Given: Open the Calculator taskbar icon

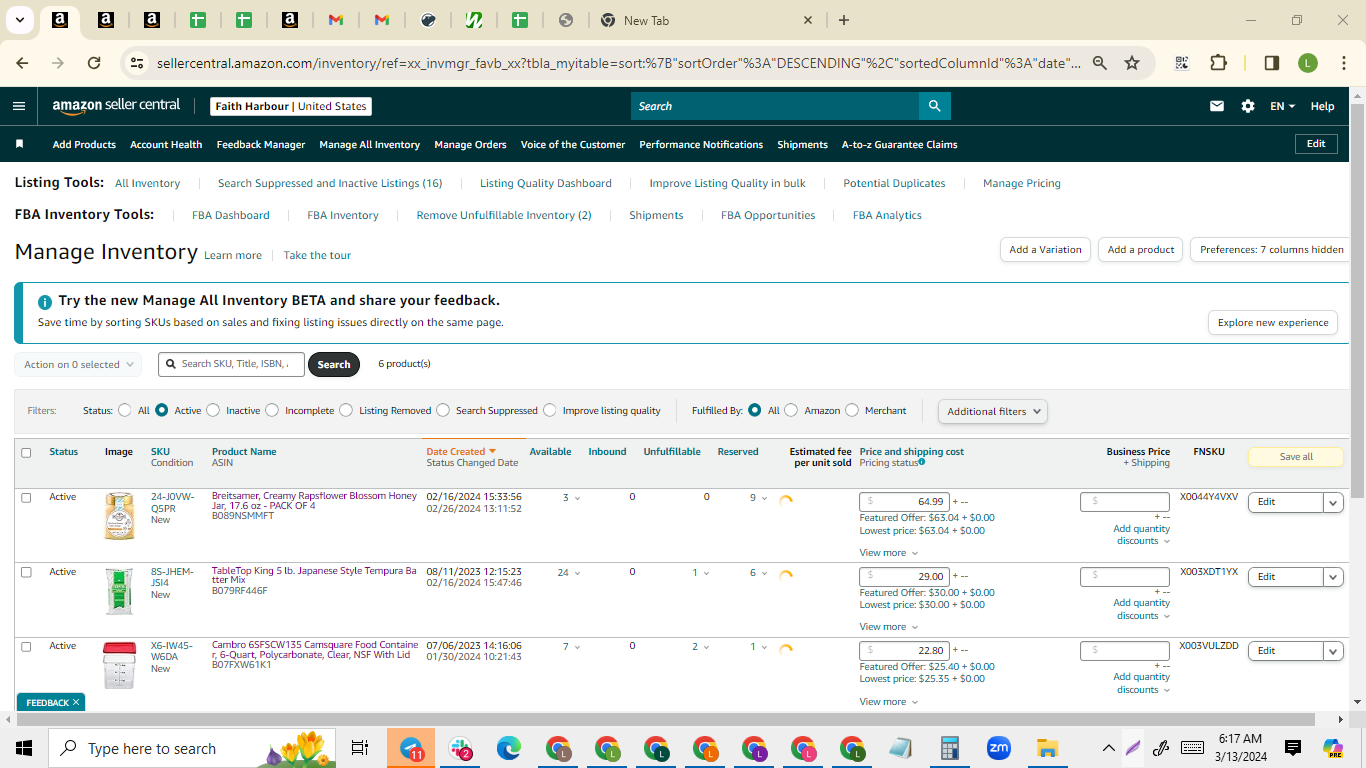Looking at the screenshot, I should [x=949, y=748].
